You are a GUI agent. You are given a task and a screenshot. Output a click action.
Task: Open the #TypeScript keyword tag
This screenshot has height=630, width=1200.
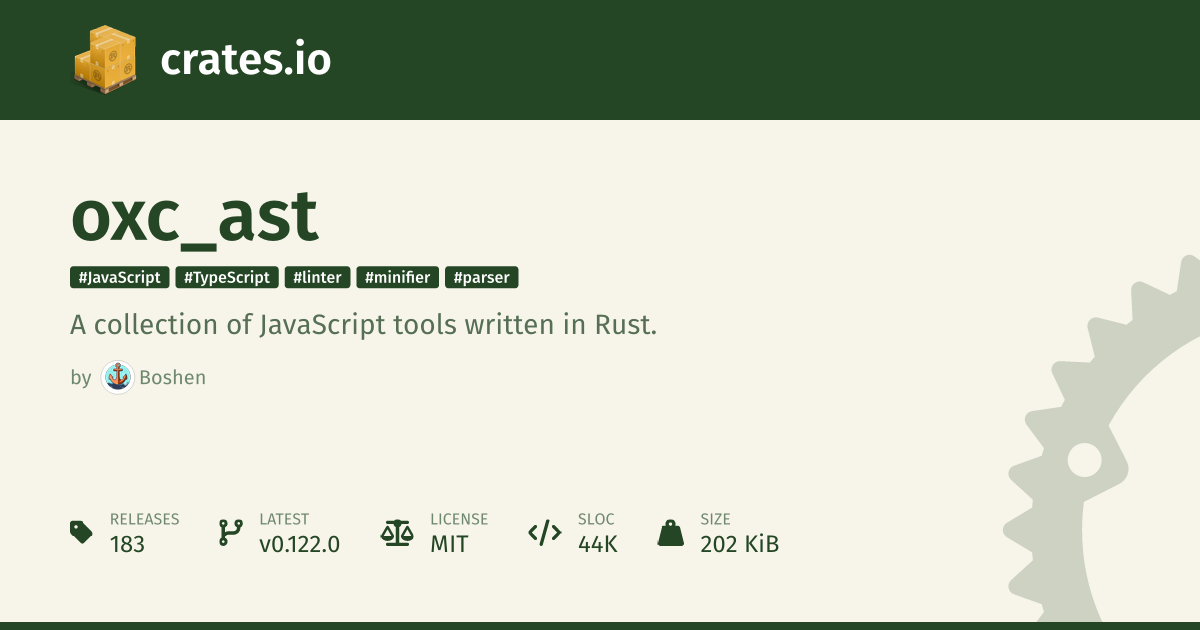(227, 278)
